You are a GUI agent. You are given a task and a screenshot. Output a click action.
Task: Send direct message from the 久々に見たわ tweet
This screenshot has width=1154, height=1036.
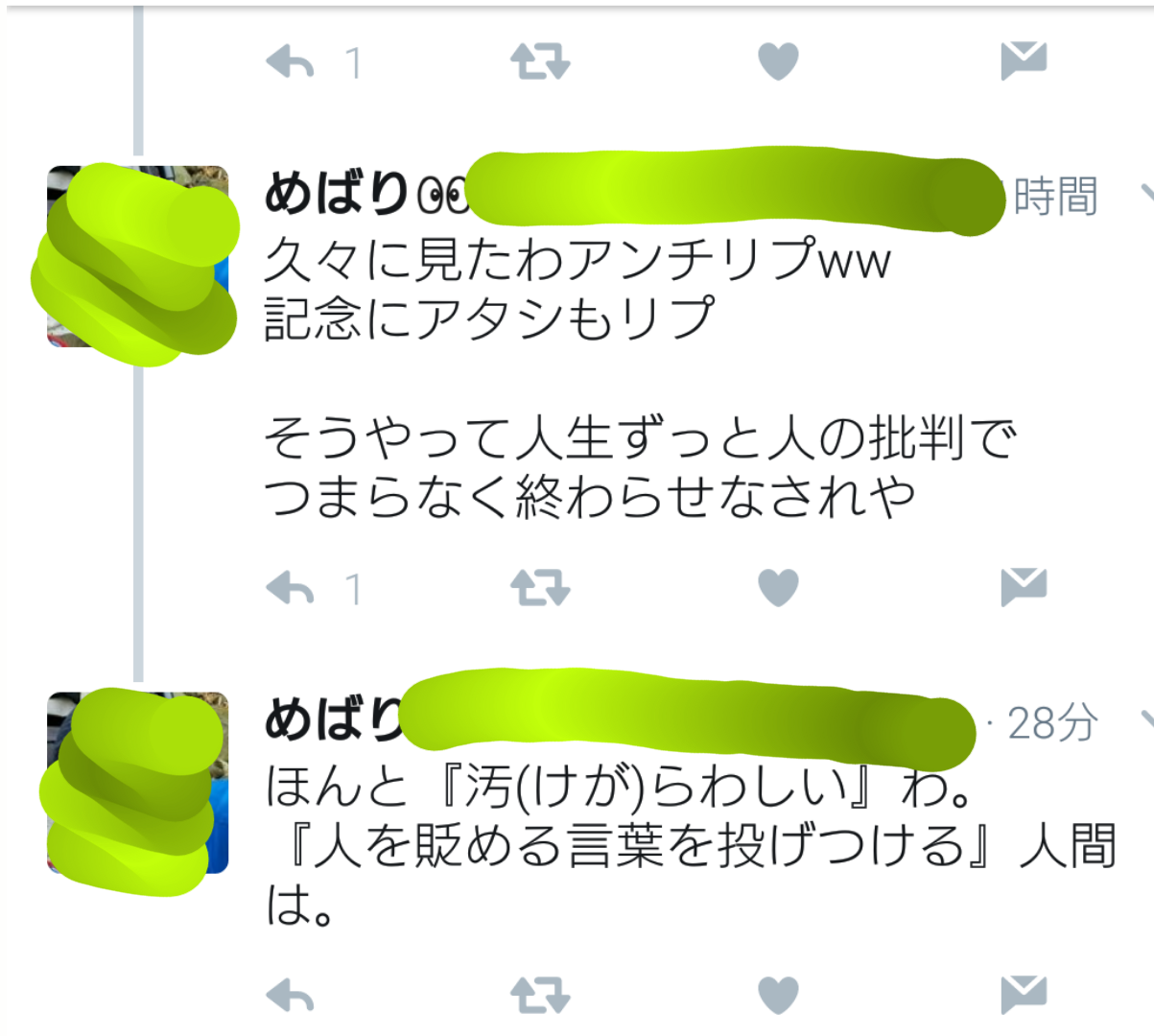1024,587
